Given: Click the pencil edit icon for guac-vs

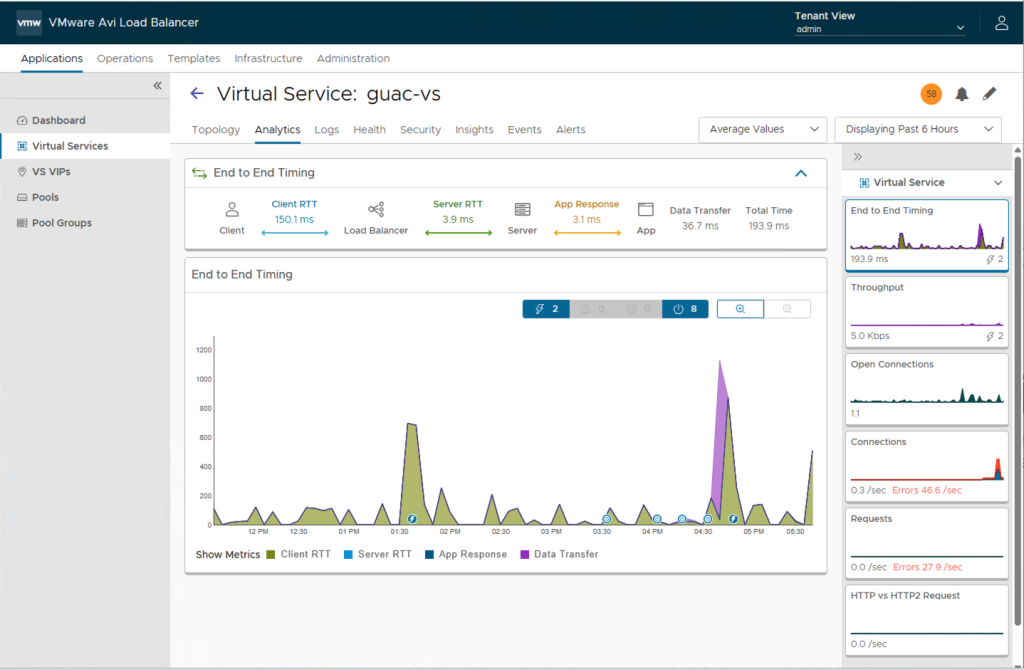Looking at the screenshot, I should tap(989, 94).
